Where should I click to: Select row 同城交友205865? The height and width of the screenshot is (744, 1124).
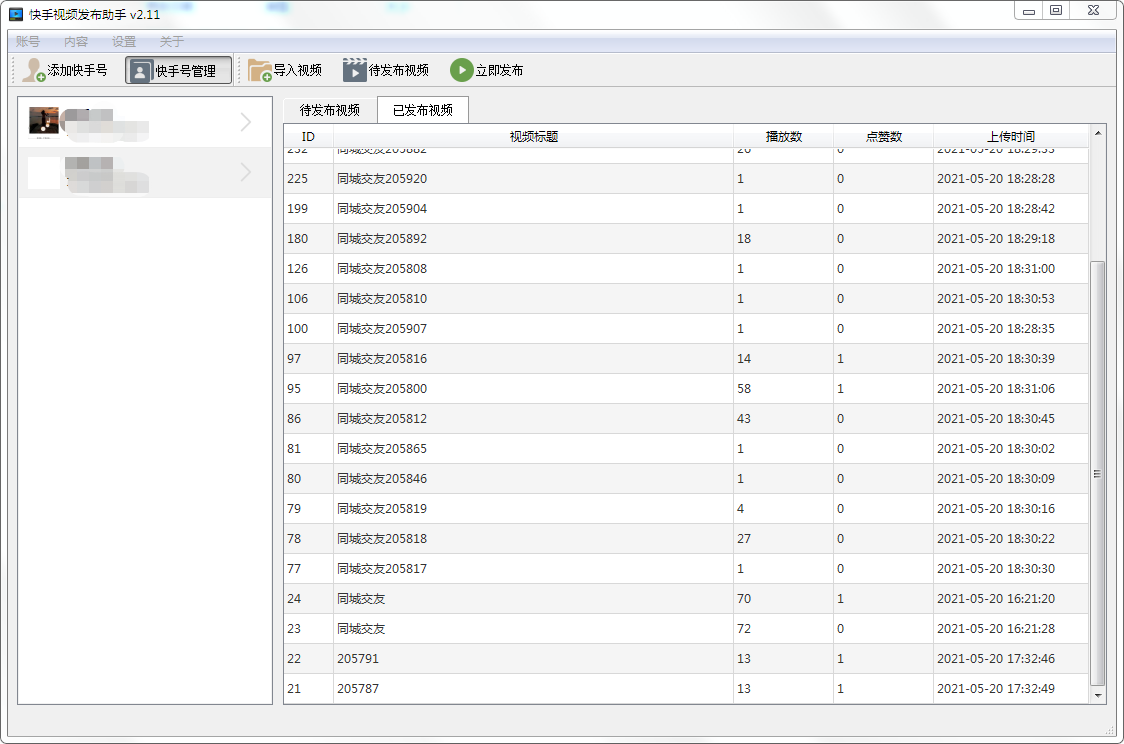(686, 449)
